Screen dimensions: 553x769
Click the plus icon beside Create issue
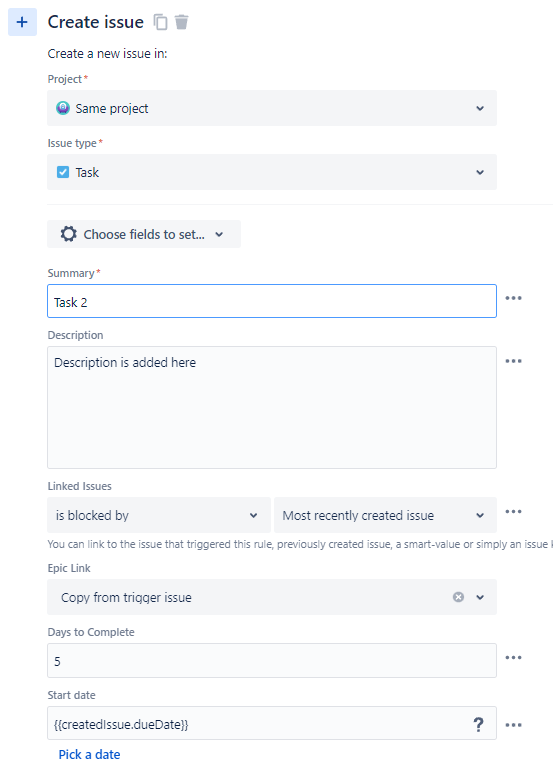click(22, 22)
